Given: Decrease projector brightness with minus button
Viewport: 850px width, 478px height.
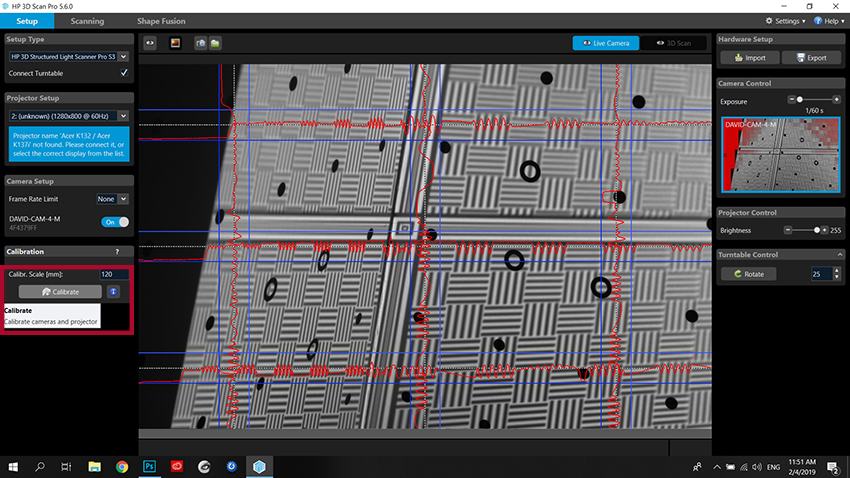Looking at the screenshot, I should pyautogui.click(x=788, y=230).
